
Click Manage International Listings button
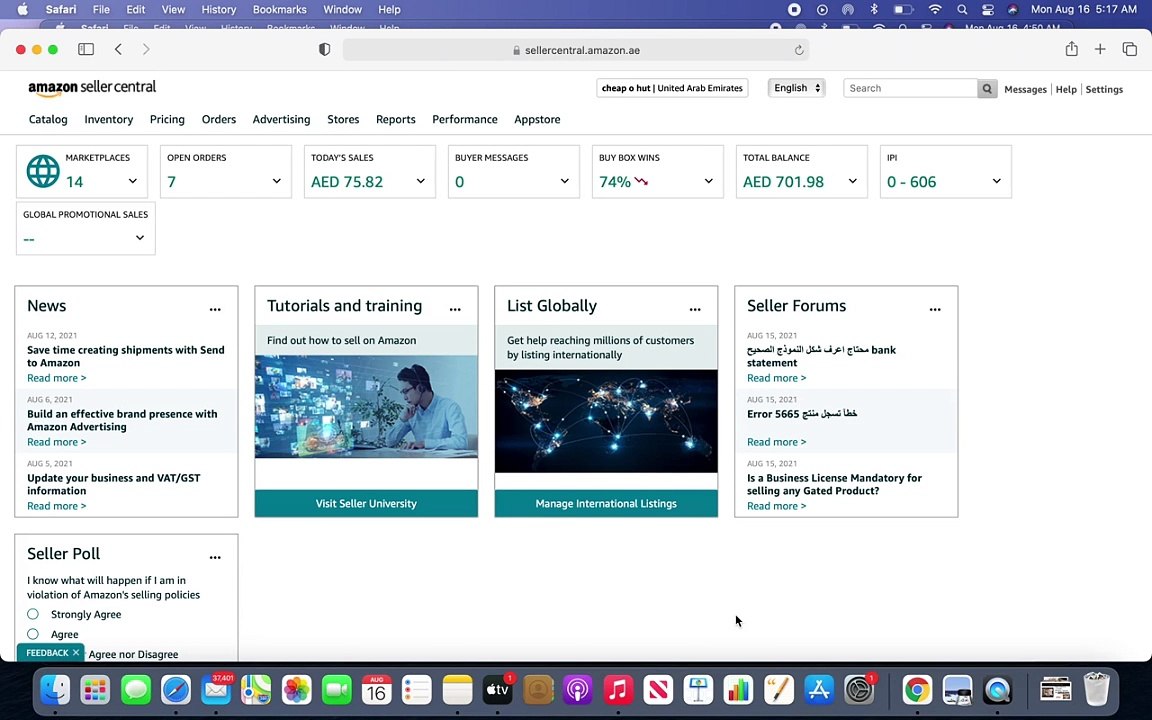pyautogui.click(x=606, y=503)
